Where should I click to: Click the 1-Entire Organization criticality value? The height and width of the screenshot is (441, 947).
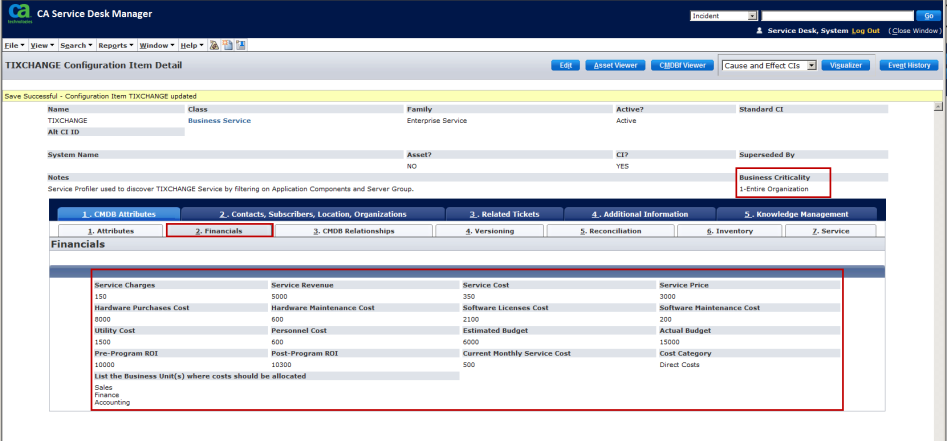pyautogui.click(x=774, y=189)
